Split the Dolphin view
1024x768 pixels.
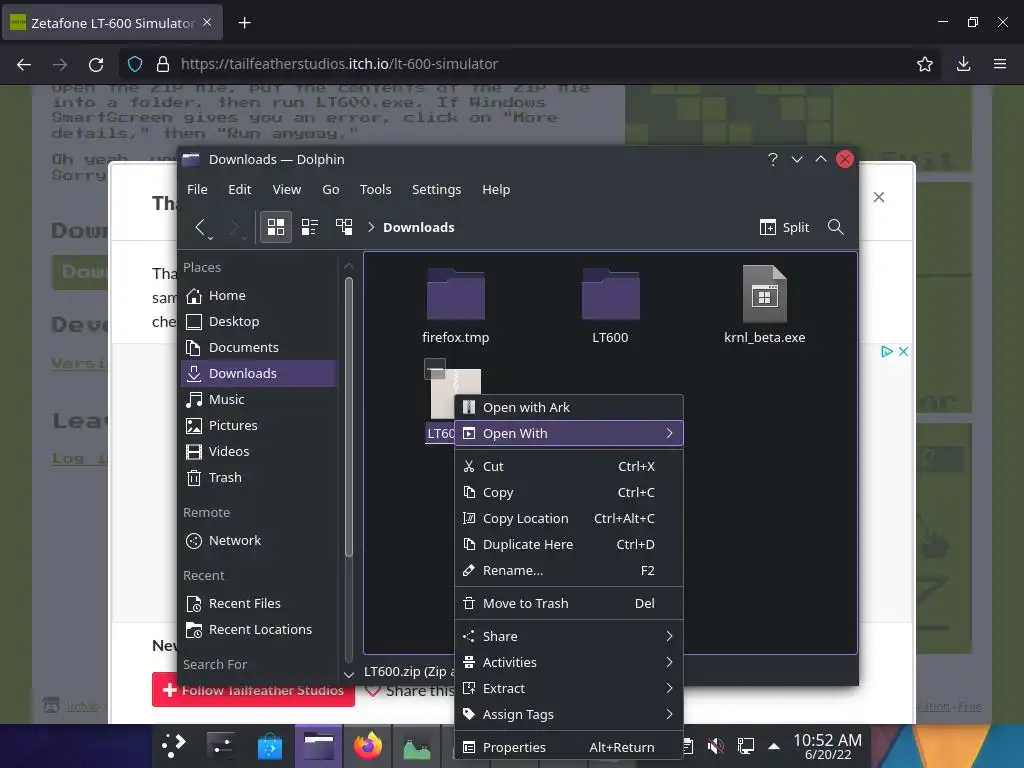coord(784,227)
